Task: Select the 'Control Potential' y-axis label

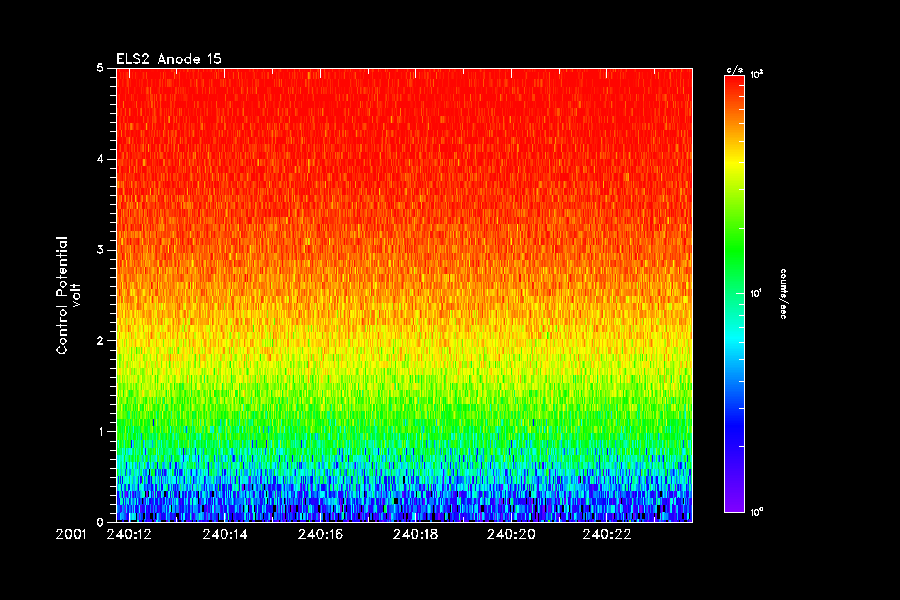Action: coord(62,295)
